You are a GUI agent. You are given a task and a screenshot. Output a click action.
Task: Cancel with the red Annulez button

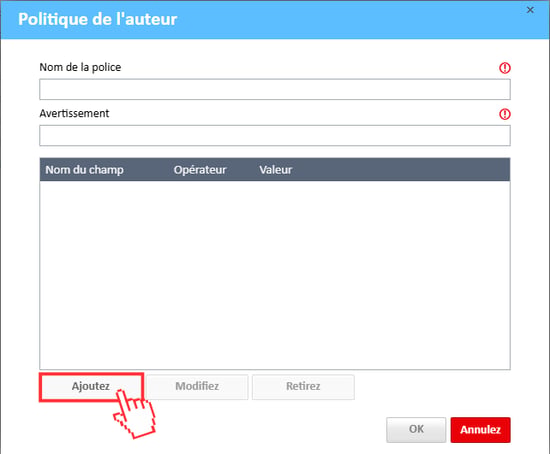pyautogui.click(x=480, y=429)
